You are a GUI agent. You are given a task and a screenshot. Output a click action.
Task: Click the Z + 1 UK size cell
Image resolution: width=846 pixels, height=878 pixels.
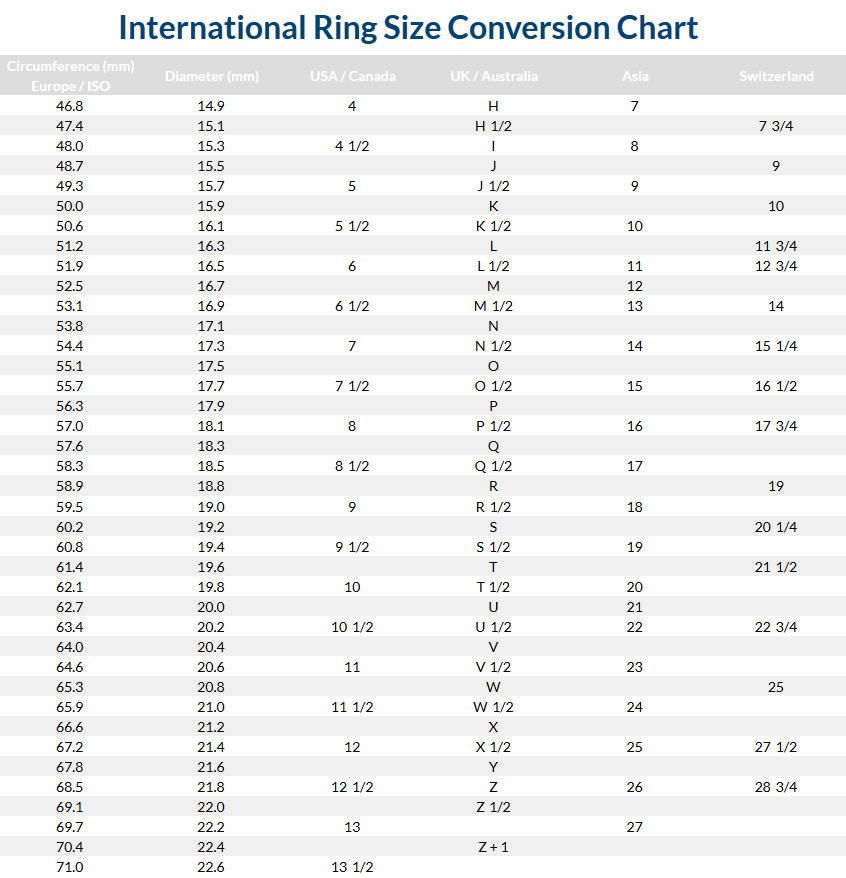(x=493, y=847)
